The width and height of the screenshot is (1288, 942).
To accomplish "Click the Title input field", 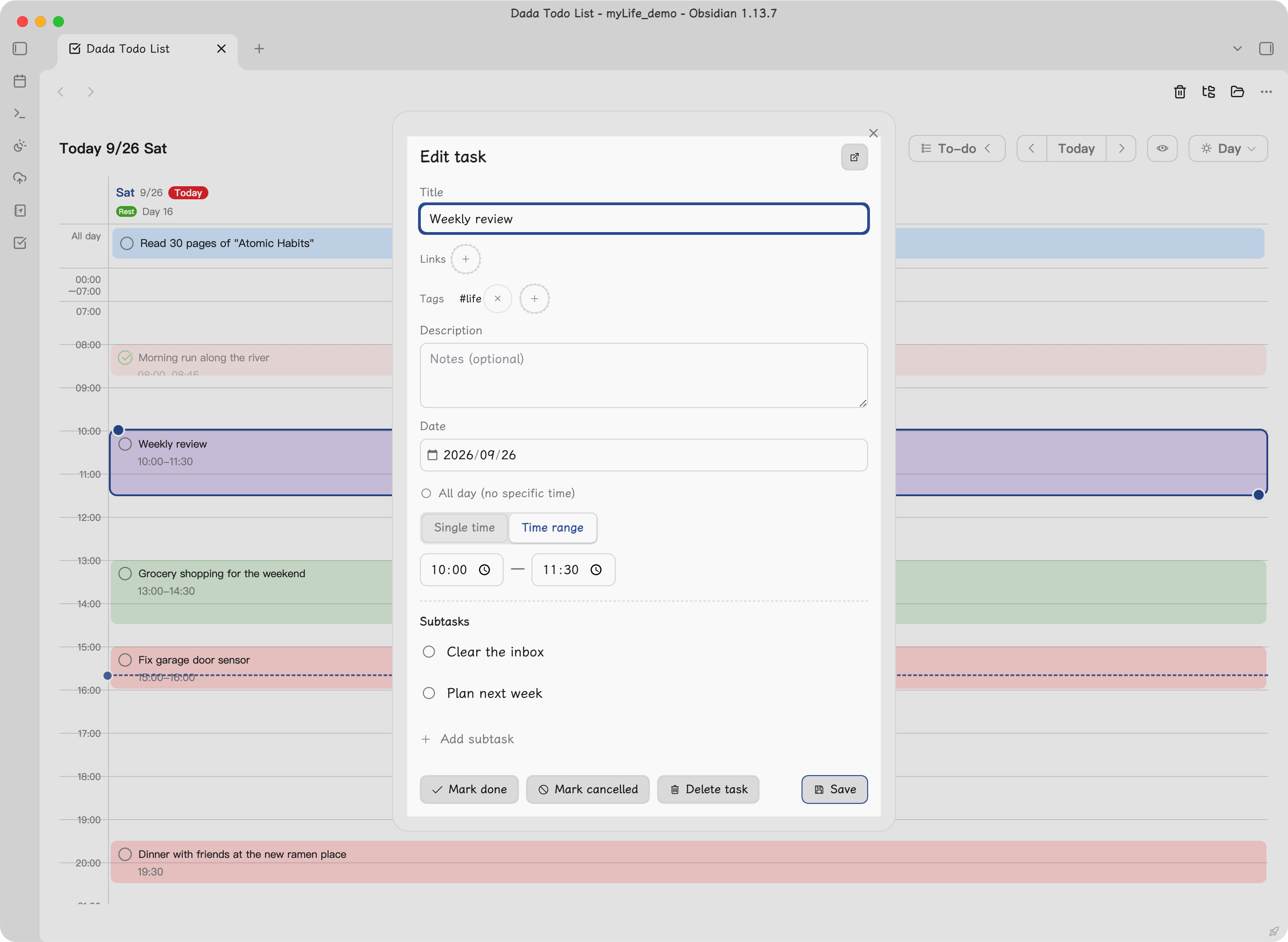I will (644, 219).
